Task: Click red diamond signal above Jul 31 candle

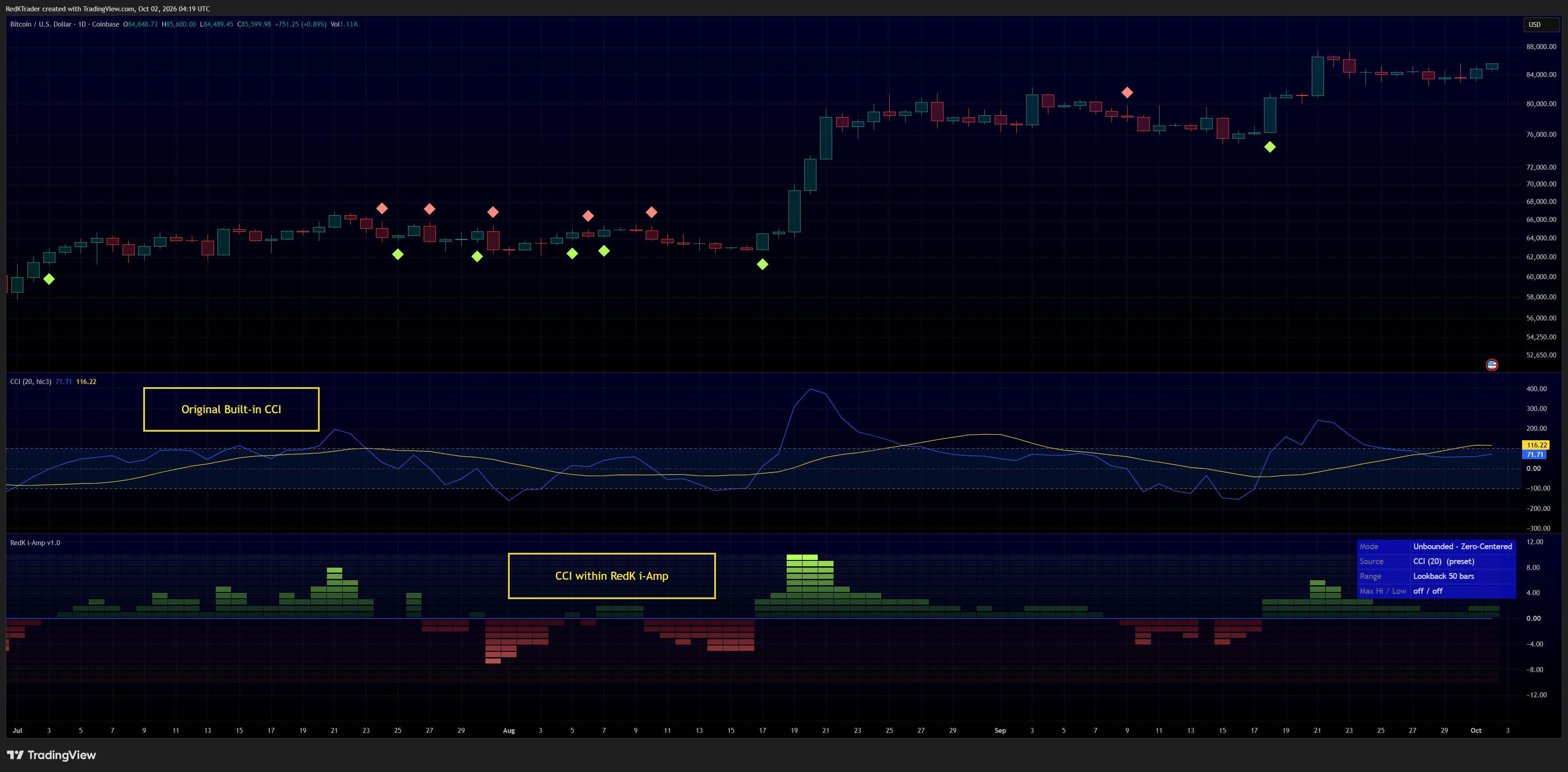Action: [493, 212]
